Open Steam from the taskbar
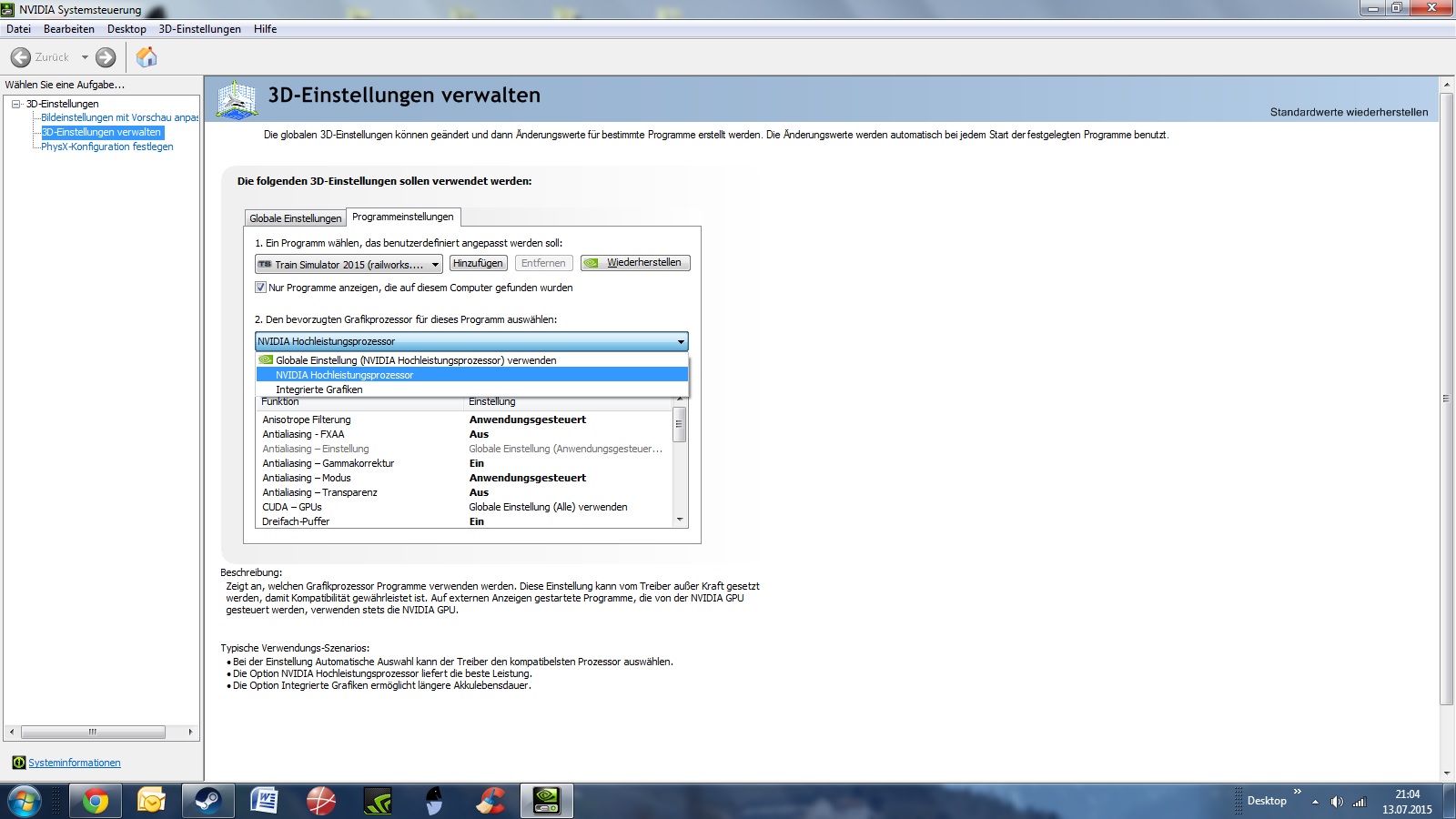The width and height of the screenshot is (1456, 819). (x=207, y=801)
